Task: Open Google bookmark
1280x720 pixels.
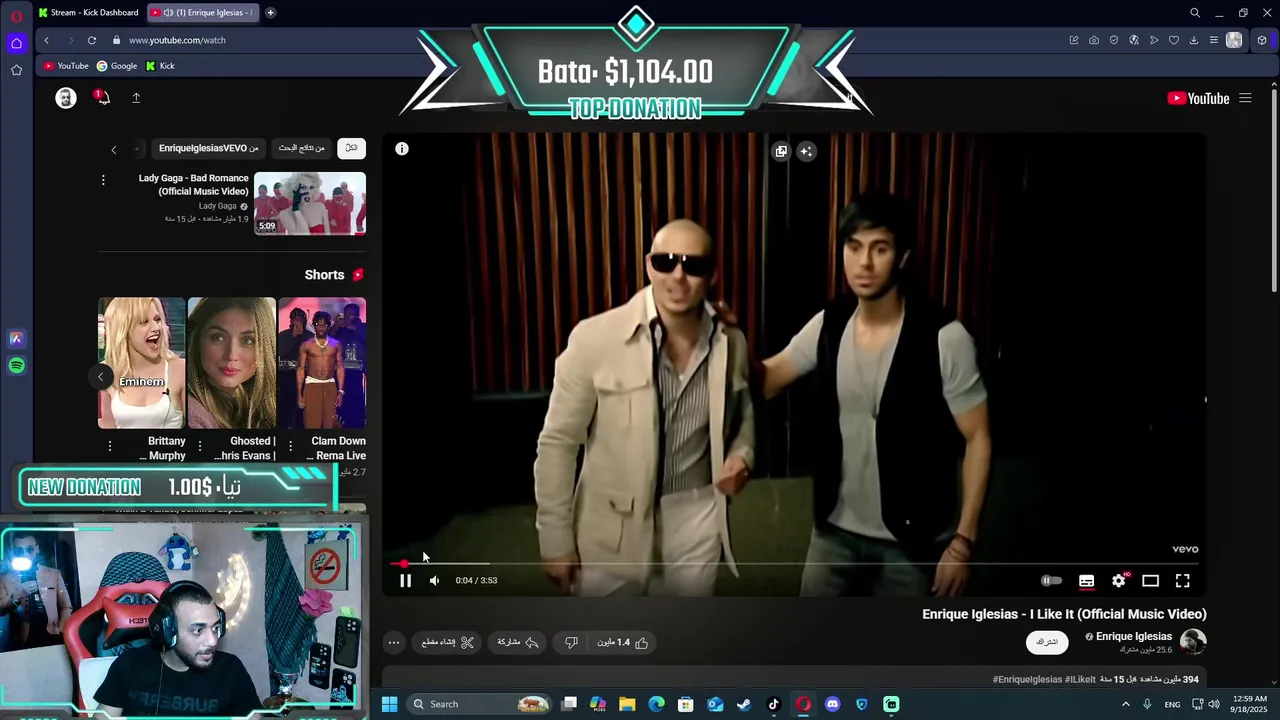Action: [117, 66]
